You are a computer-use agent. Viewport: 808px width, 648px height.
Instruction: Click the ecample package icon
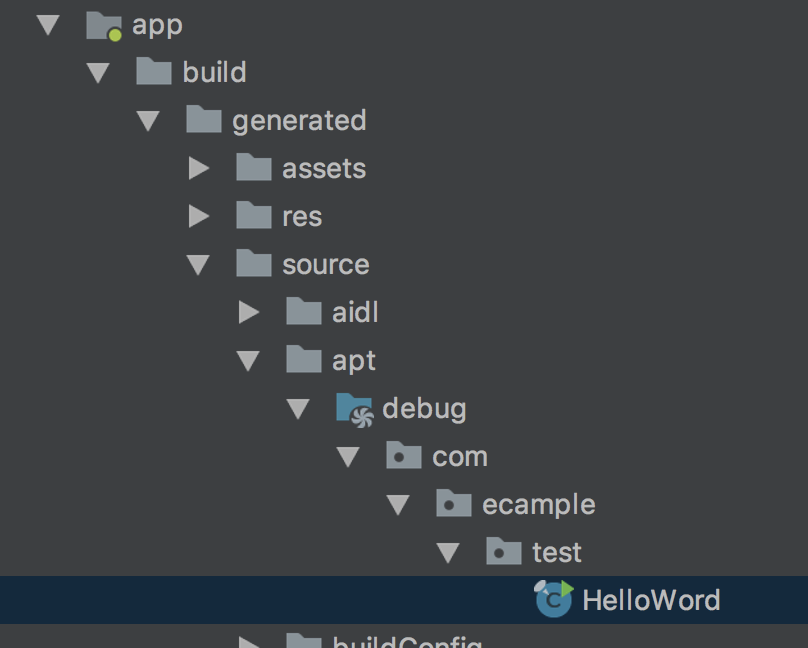[x=454, y=504]
